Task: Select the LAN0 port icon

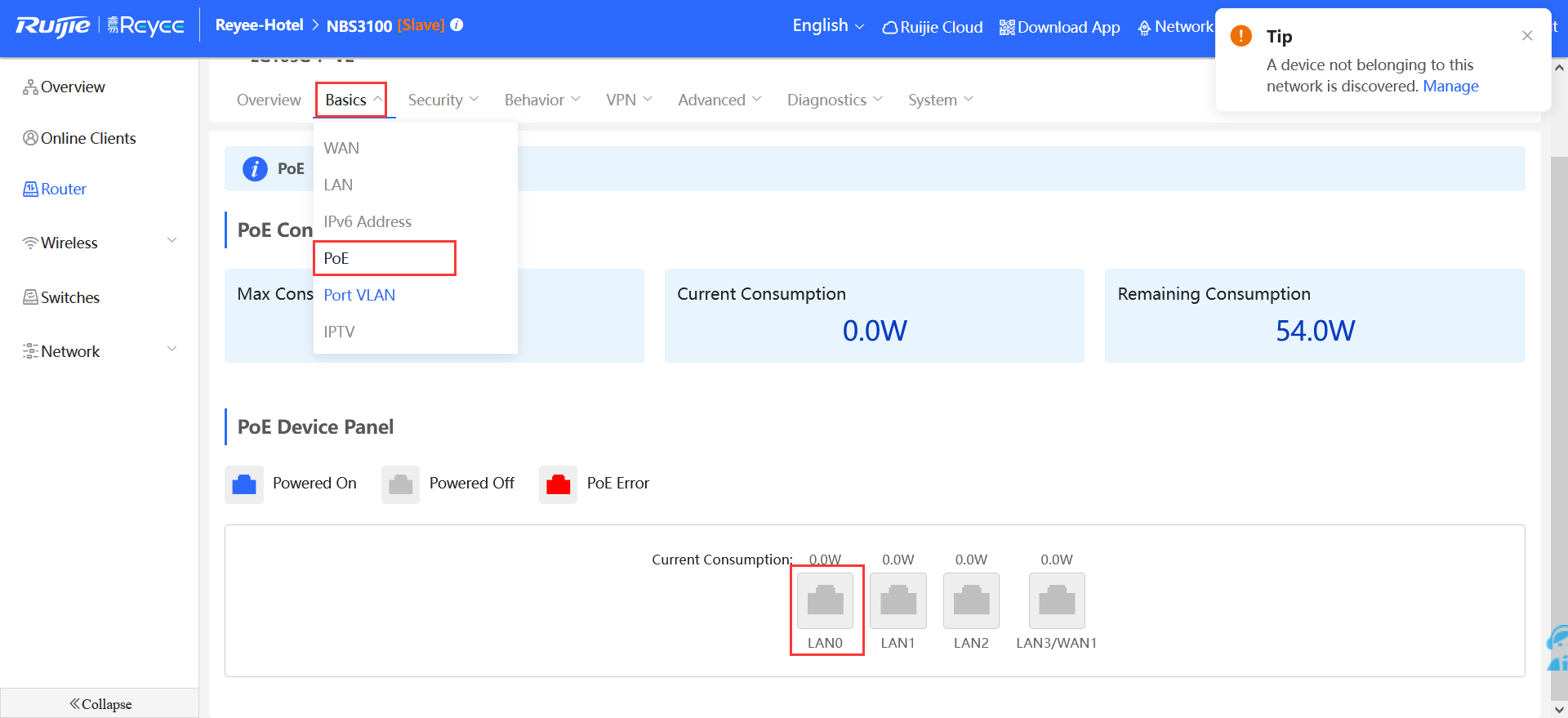Action: click(x=825, y=601)
